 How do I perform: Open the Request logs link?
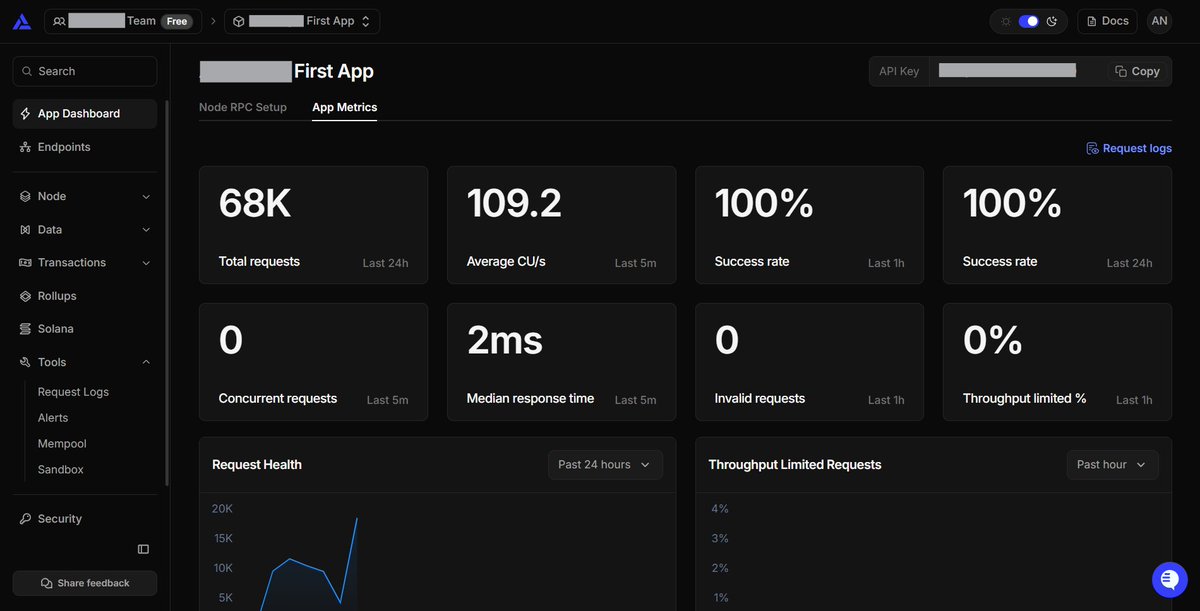pos(1129,148)
